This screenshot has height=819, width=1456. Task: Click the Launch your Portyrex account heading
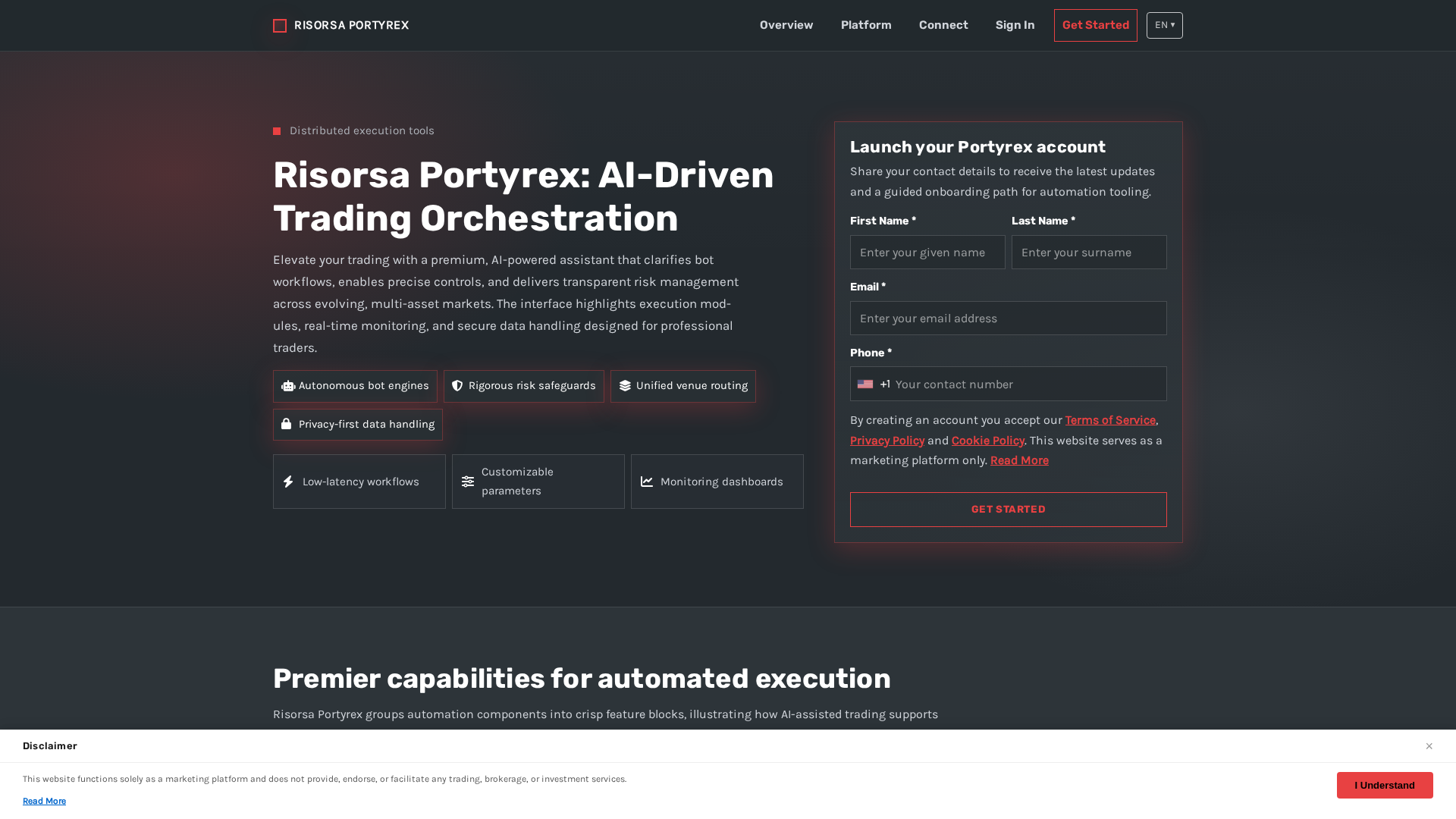tap(977, 147)
